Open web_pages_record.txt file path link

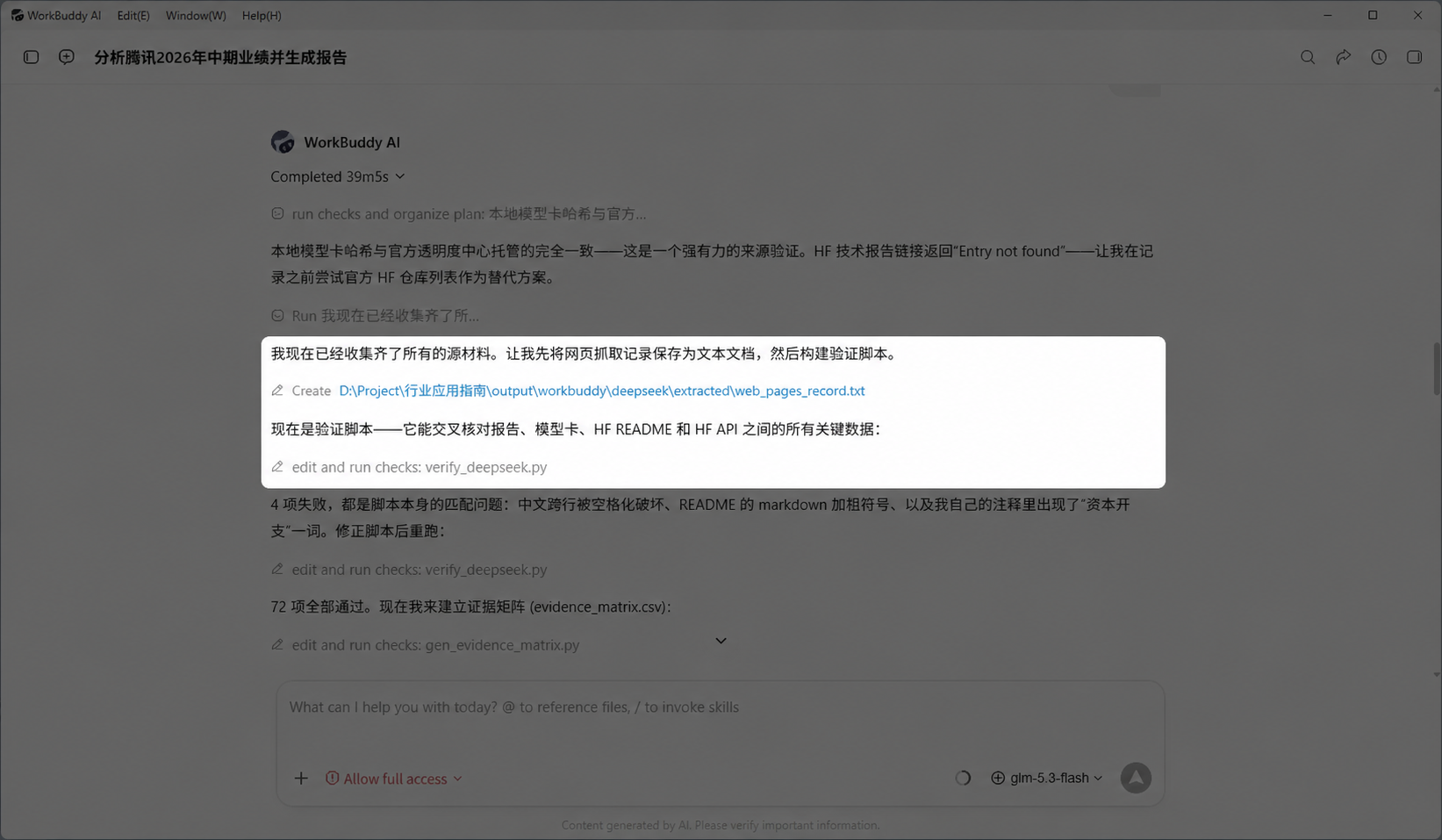click(x=602, y=391)
